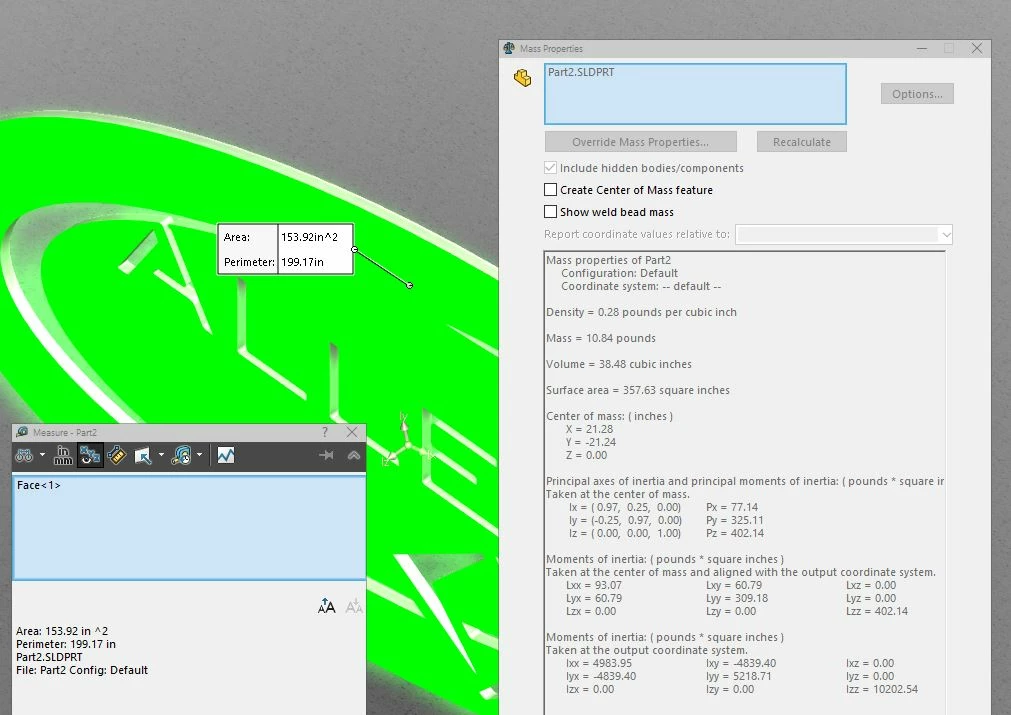Click the Pz = 402.14 value
This screenshot has height=715, width=1011.
(x=735, y=533)
